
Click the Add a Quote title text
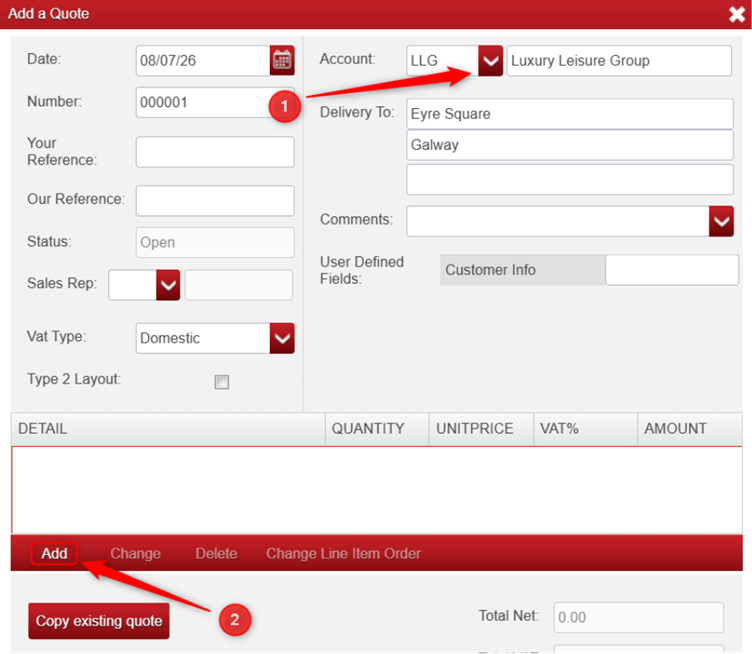coord(48,13)
